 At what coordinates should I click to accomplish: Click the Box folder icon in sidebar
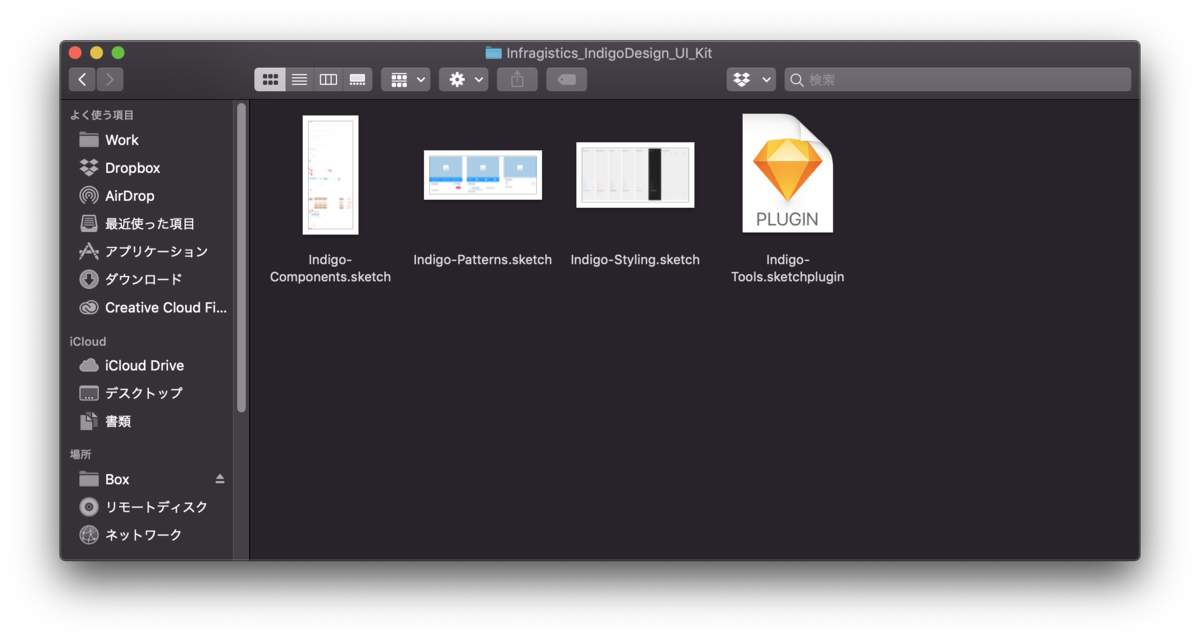(x=89, y=479)
